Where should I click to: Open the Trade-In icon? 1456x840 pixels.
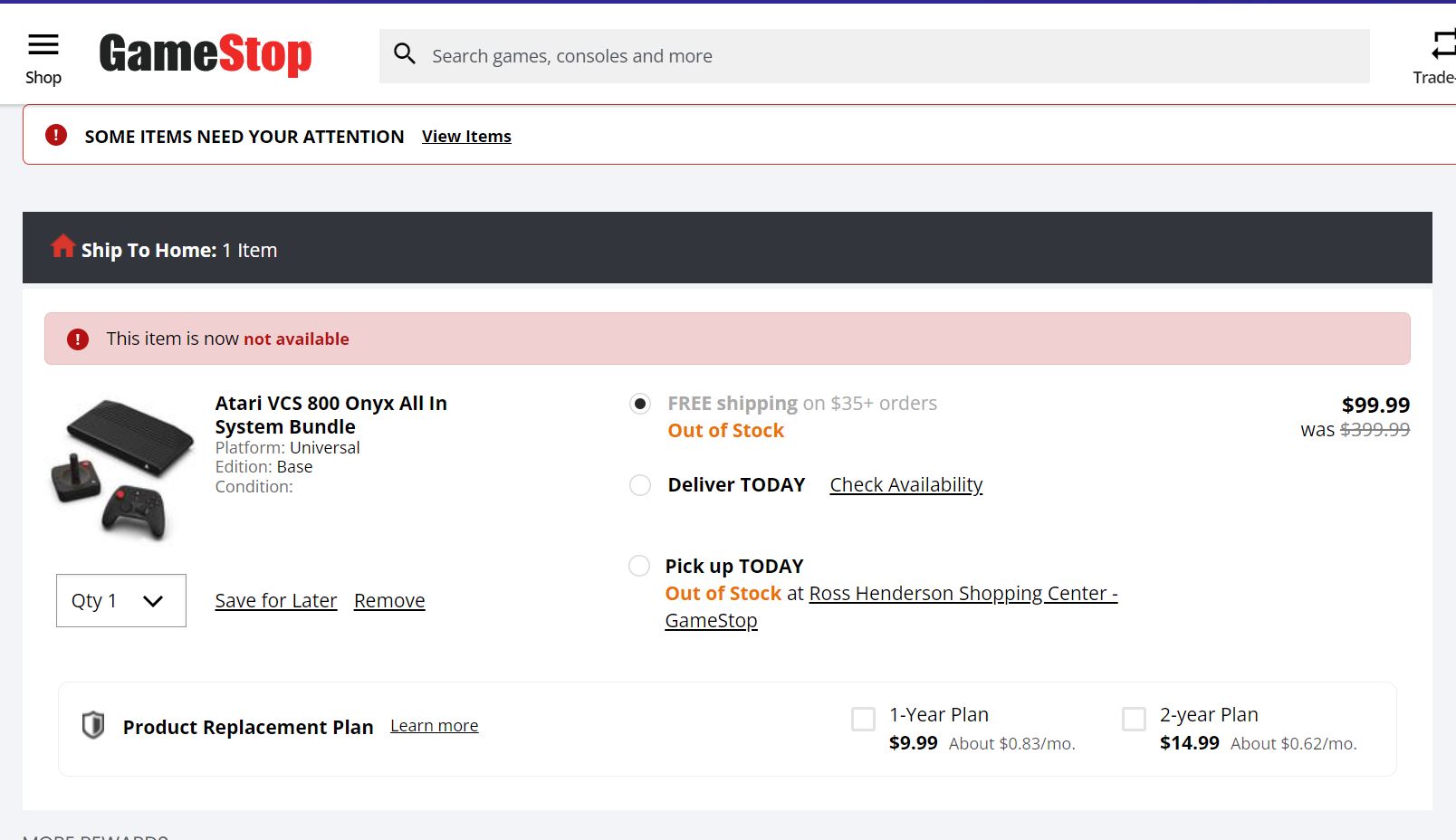[1440, 45]
